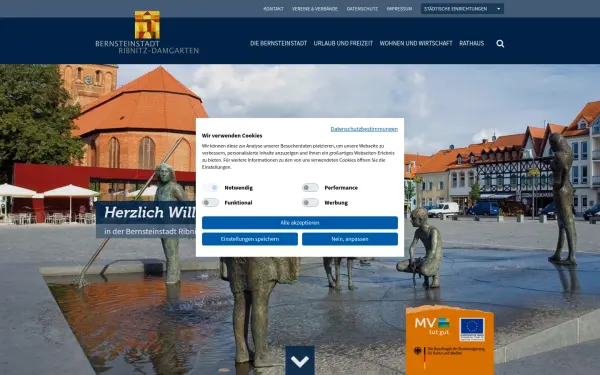
Task: Open Die Bernsteinstadt menu
Action: 279,43
